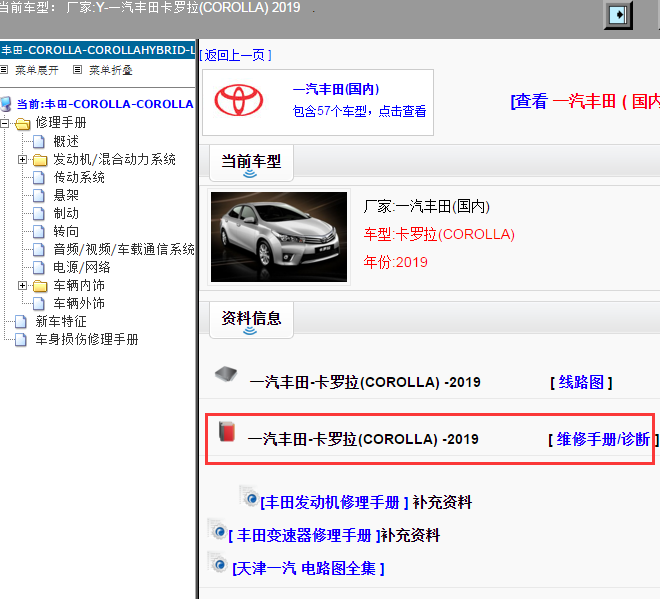This screenshot has width=660, height=599.
Task: Click the Corolla car thumbnail image
Action: tap(279, 237)
